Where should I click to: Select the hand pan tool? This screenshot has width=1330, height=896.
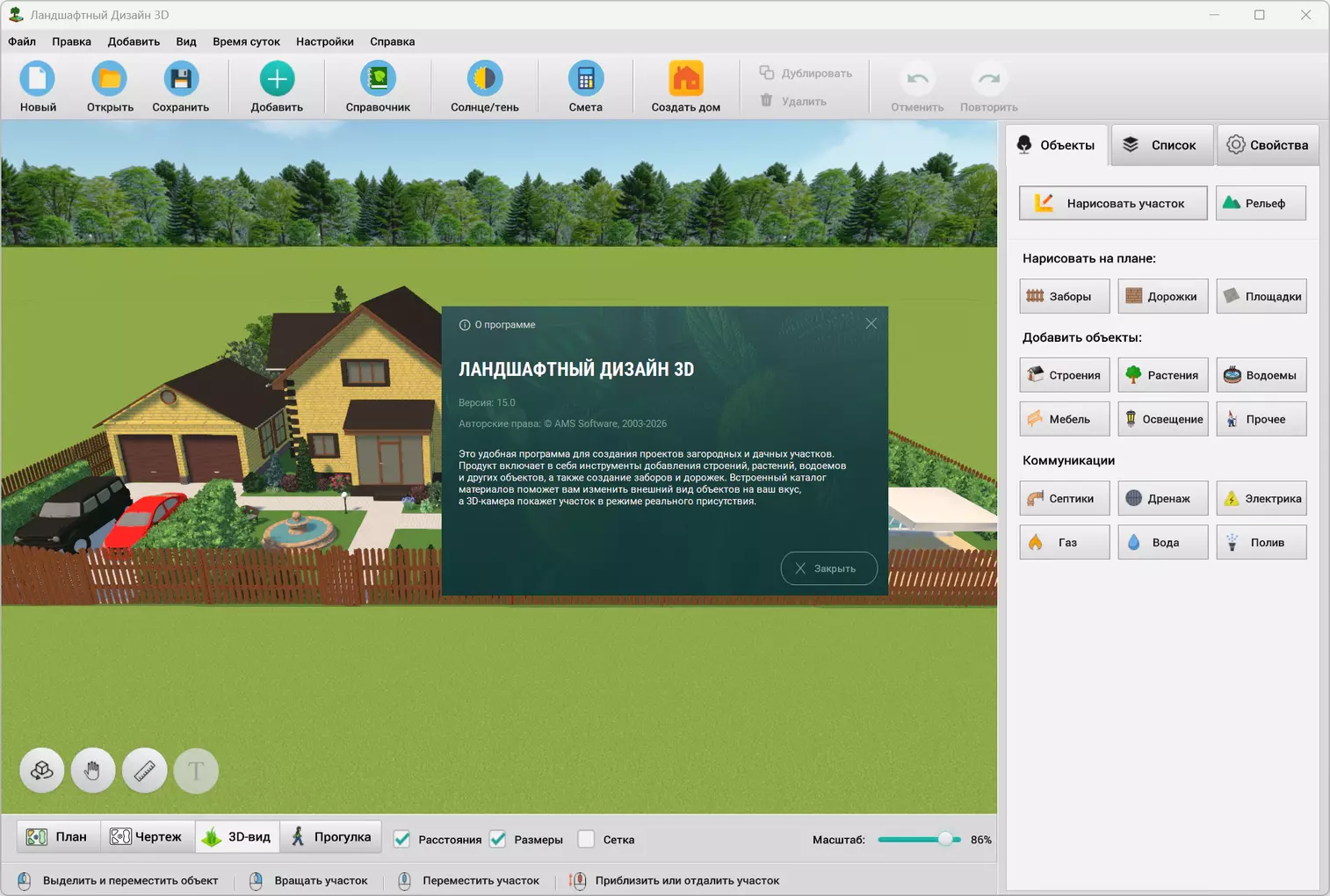pyautogui.click(x=93, y=770)
